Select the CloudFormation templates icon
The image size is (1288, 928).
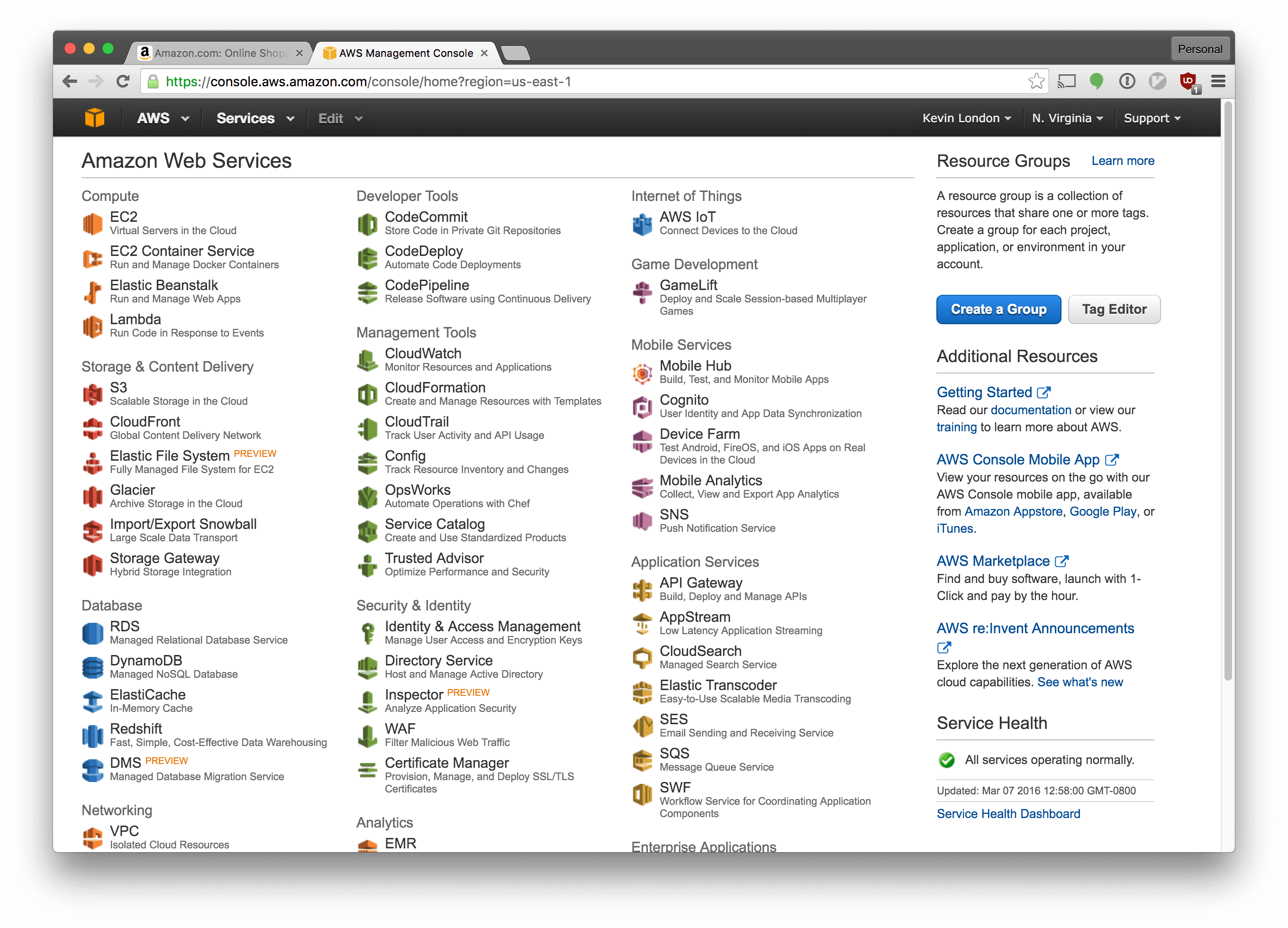[x=368, y=394]
